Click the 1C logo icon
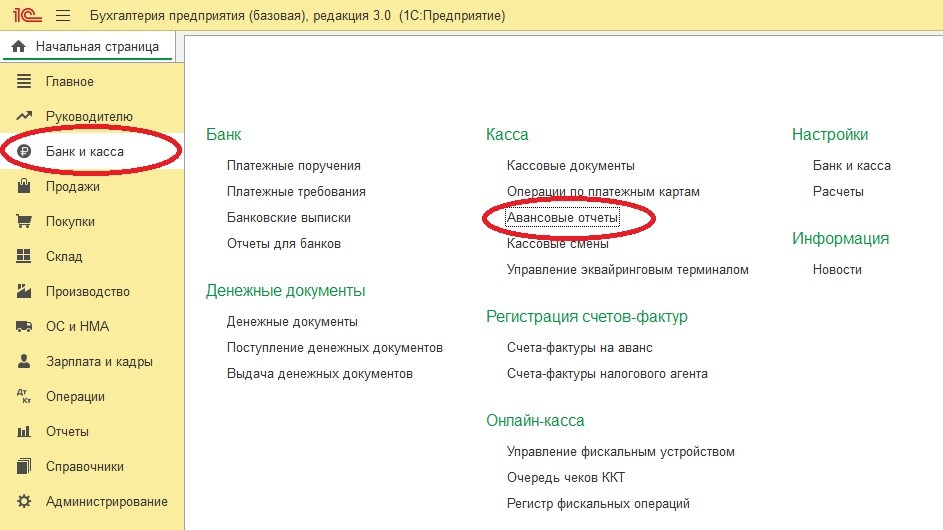The image size is (943, 530). click(x=25, y=17)
